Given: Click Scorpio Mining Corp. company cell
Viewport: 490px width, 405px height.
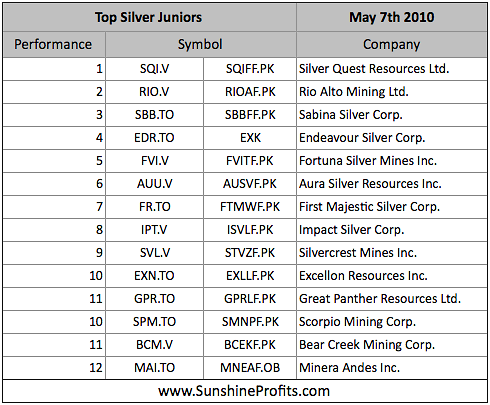Looking at the screenshot, I should coord(392,322).
